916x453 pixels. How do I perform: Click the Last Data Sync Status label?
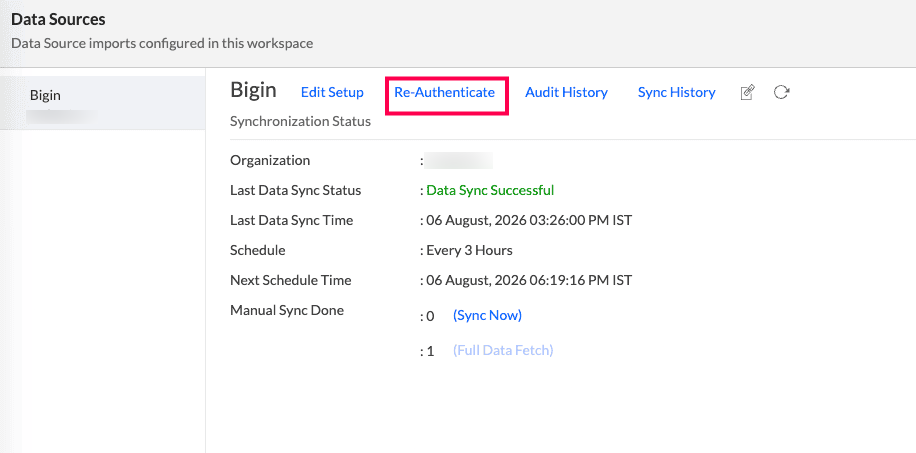pyautogui.click(x=296, y=190)
